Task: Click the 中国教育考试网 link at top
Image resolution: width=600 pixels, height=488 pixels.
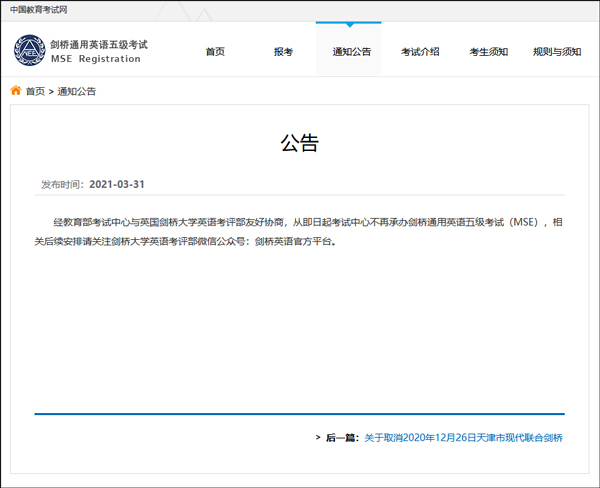Action: click(39, 8)
